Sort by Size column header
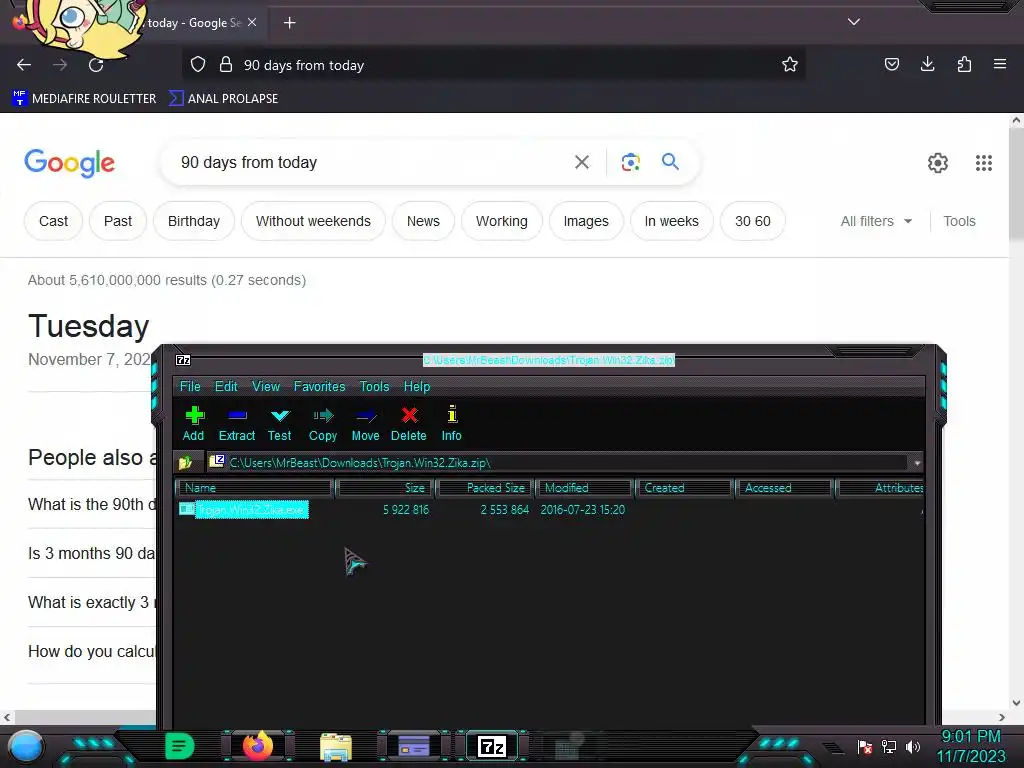 tap(385, 488)
